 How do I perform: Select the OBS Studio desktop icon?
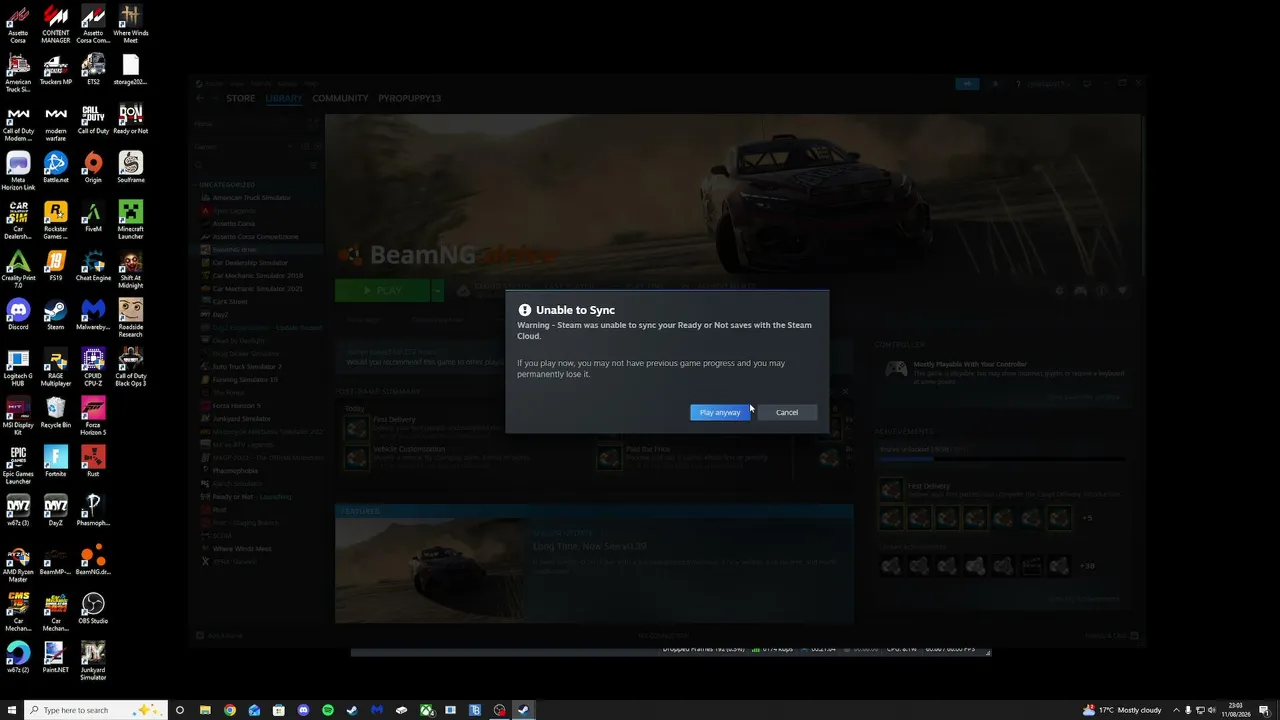pos(93,609)
